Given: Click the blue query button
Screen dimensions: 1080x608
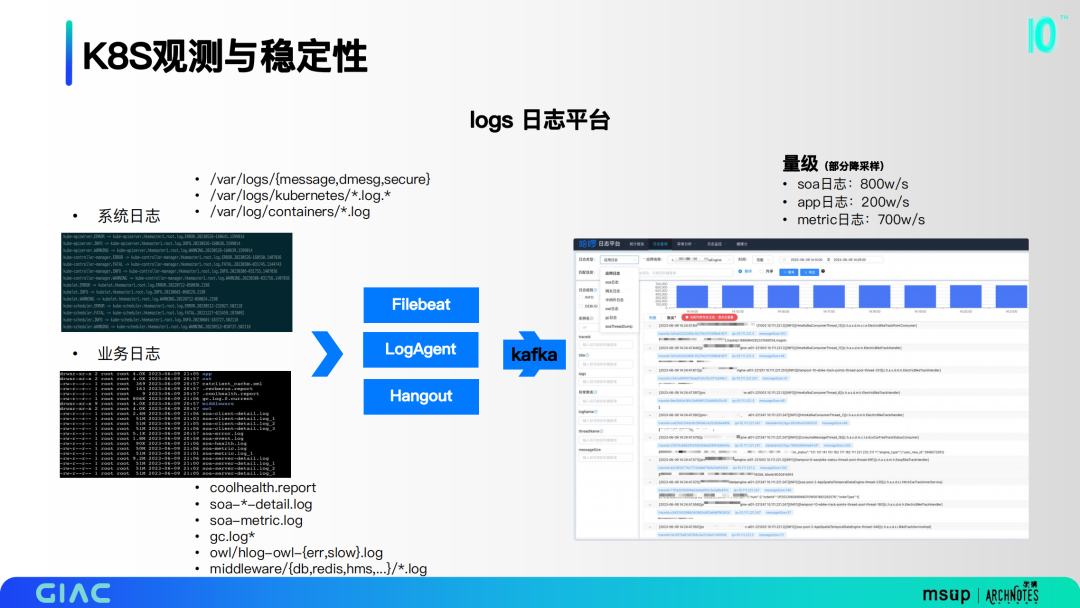Looking at the screenshot, I should pyautogui.click(x=788, y=272).
